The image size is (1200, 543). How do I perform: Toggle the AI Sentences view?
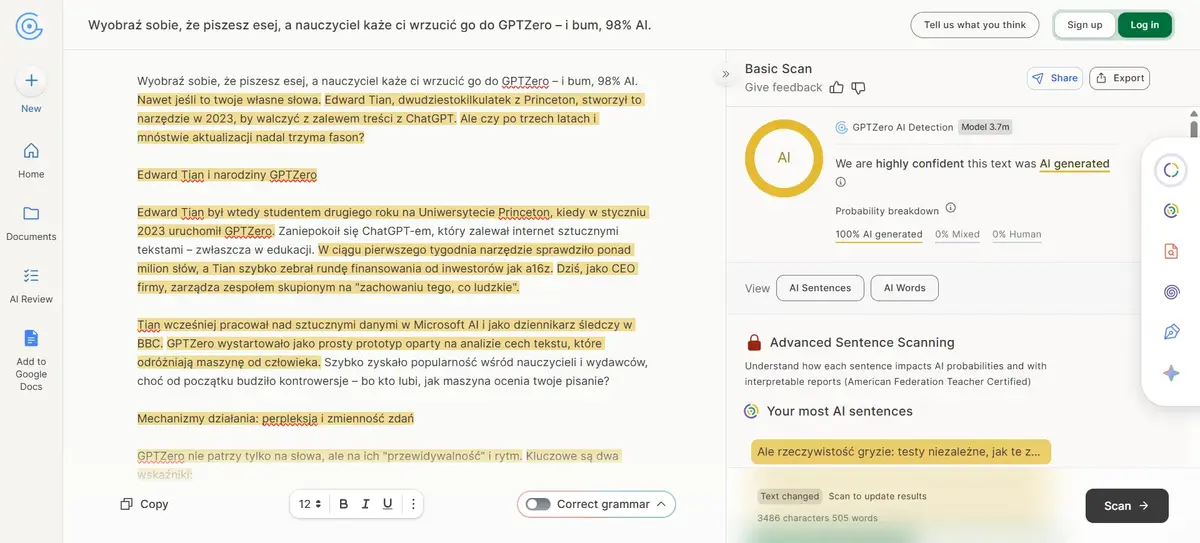coord(820,288)
